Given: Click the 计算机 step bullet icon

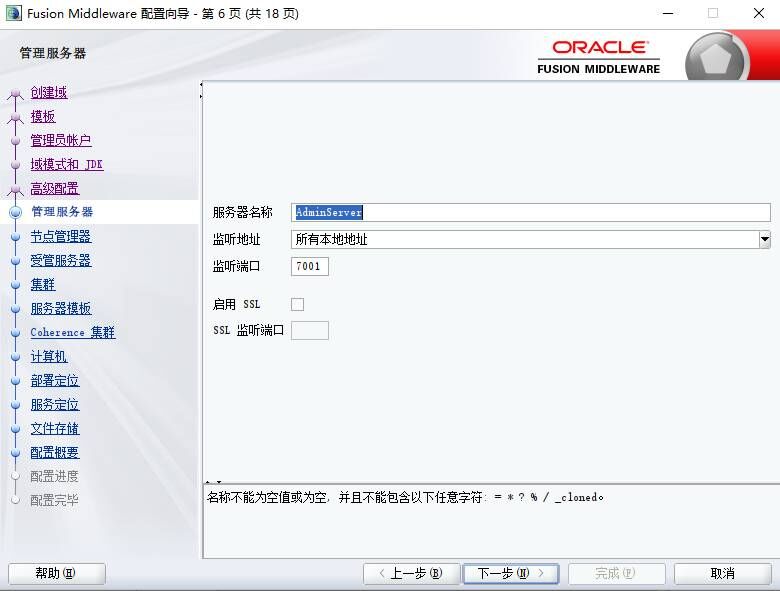Looking at the screenshot, I should [x=15, y=357].
